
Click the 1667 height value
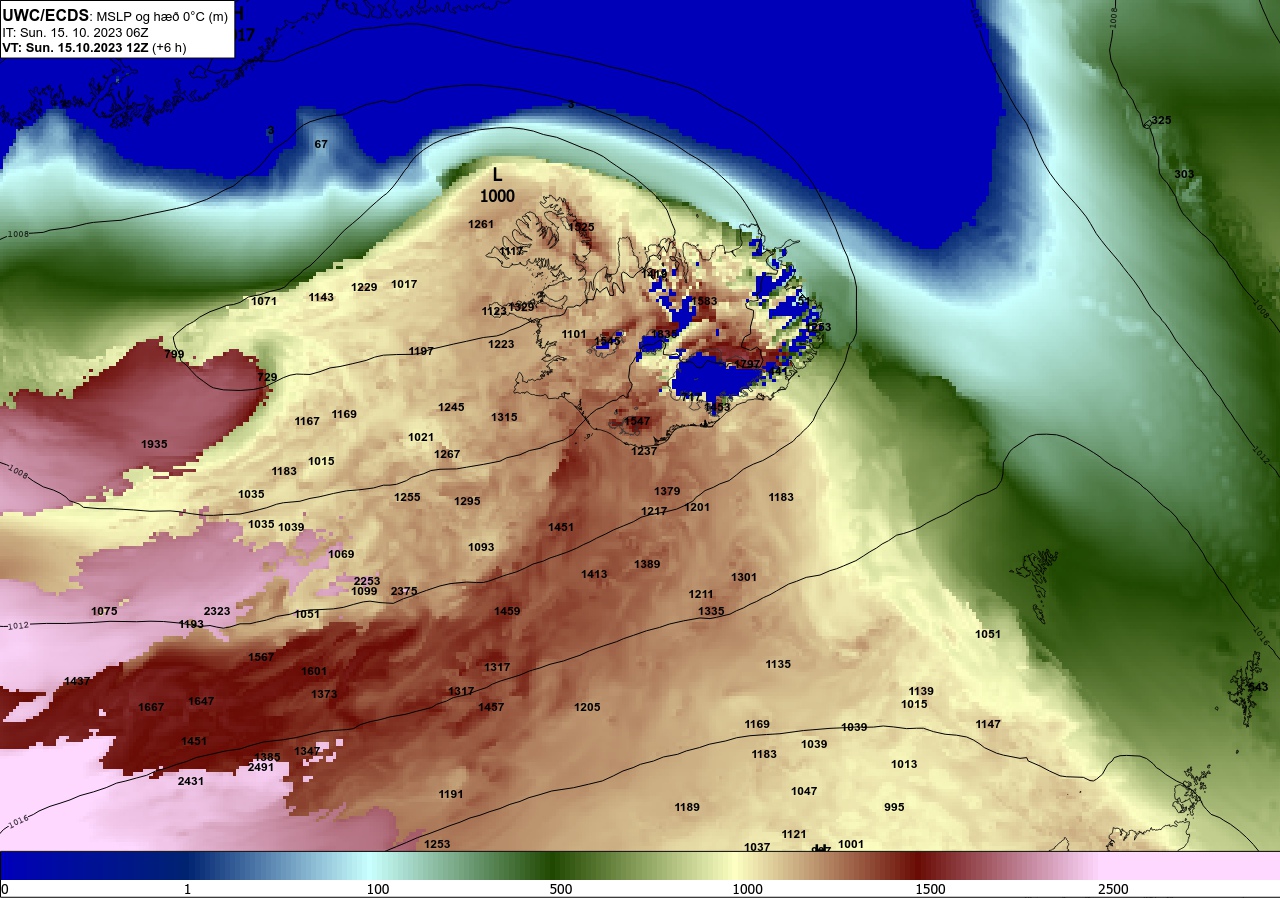click(x=151, y=707)
